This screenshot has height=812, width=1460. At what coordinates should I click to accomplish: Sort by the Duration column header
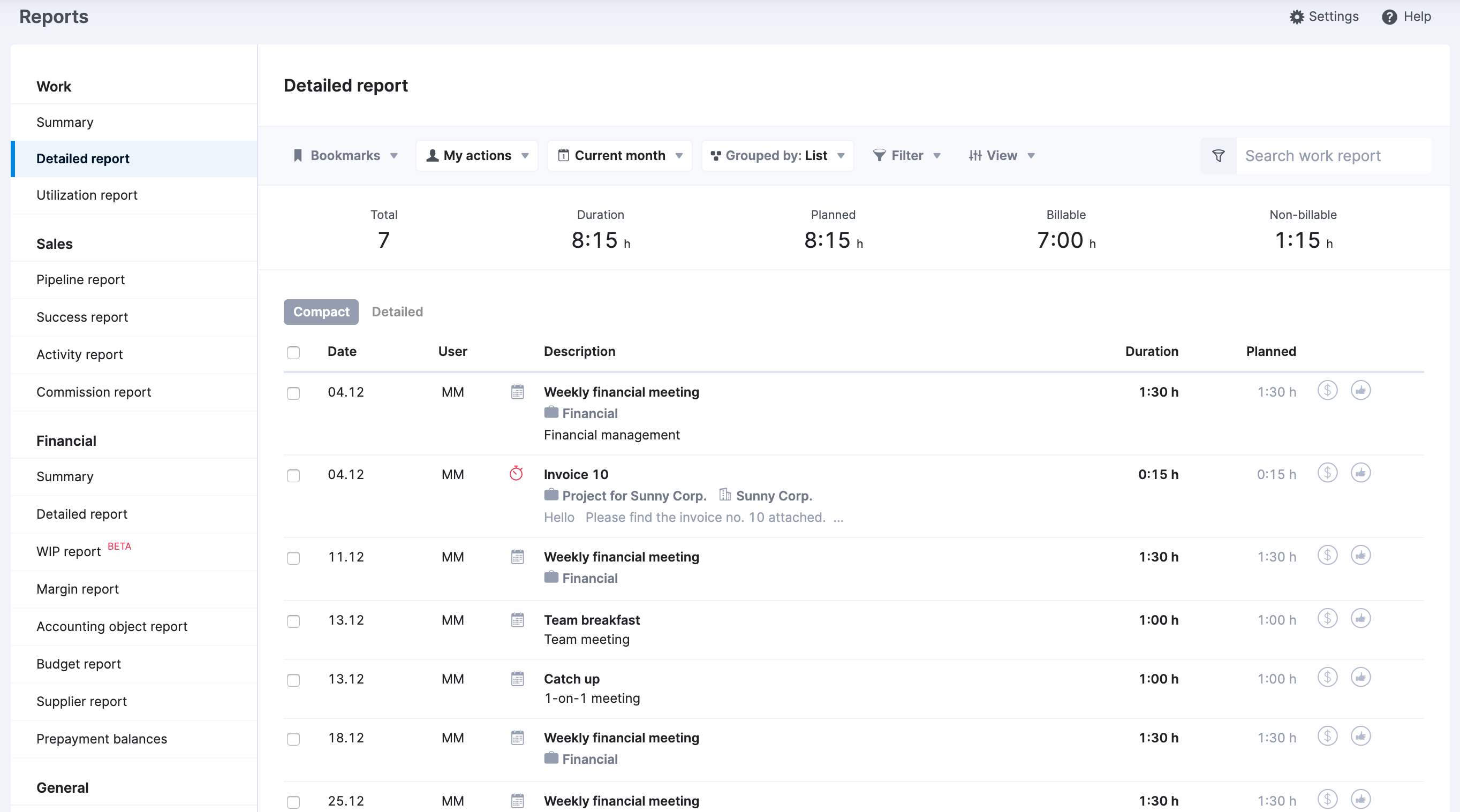pyautogui.click(x=1151, y=351)
